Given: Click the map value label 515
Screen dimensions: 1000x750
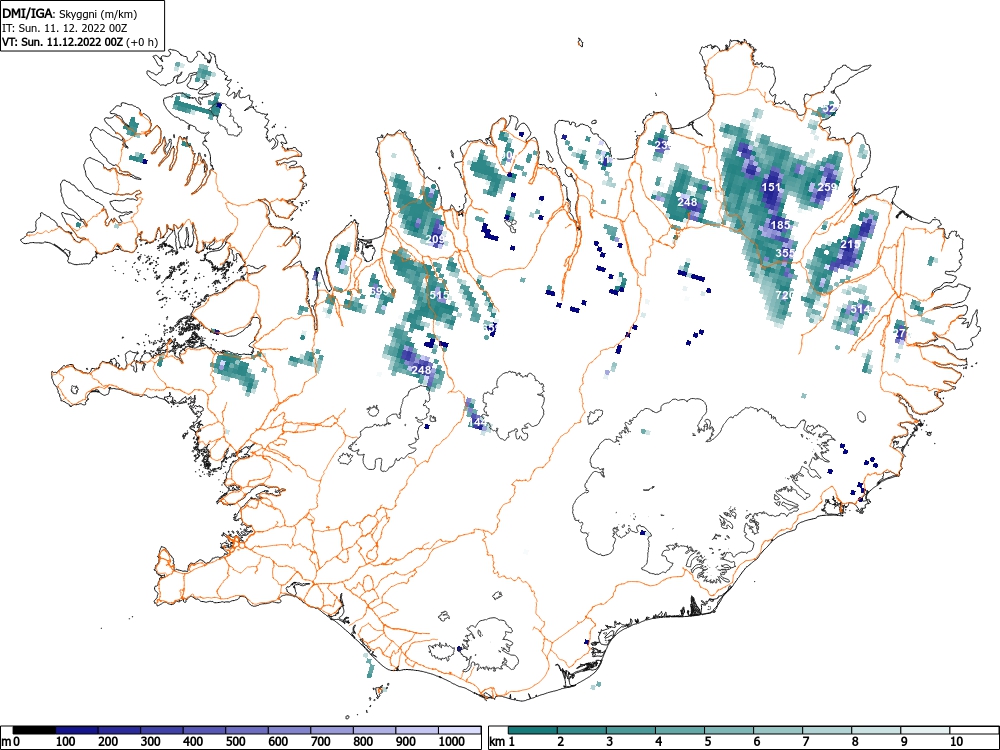Looking at the screenshot, I should [x=439, y=295].
